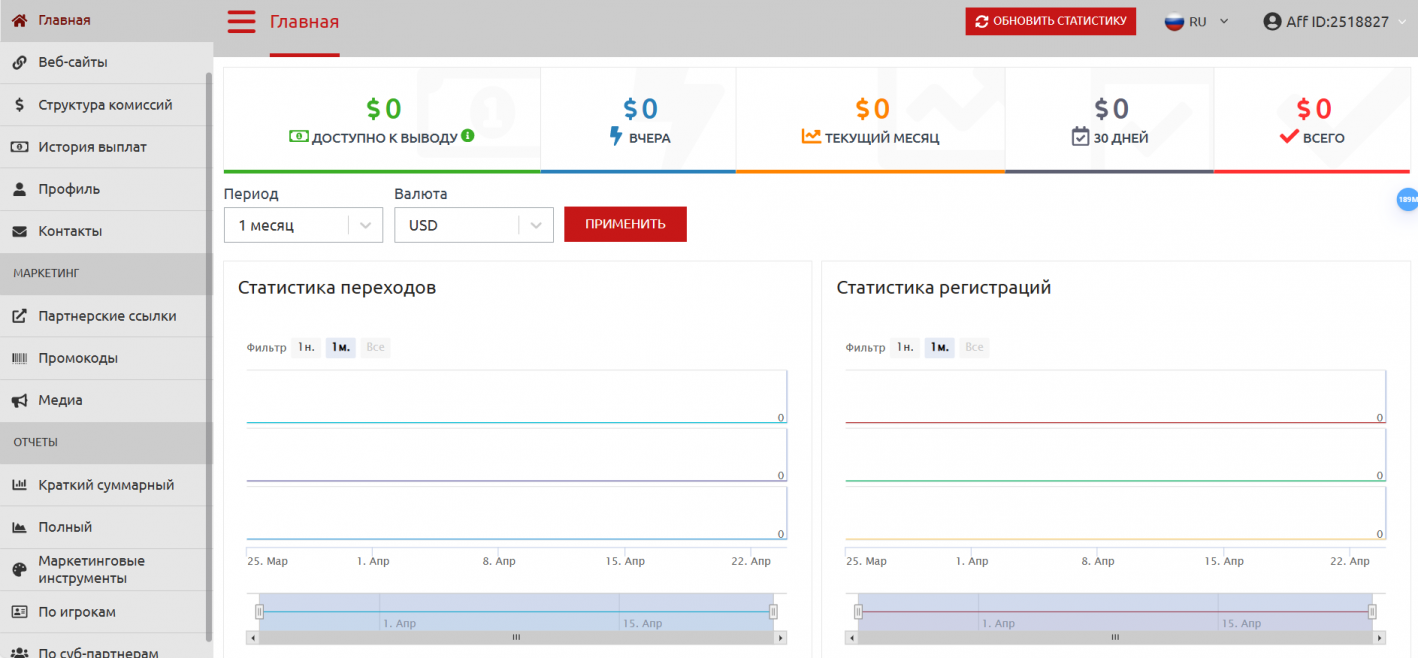
Task: Click the dollar icon for Структура комиссий
Action: (19, 105)
